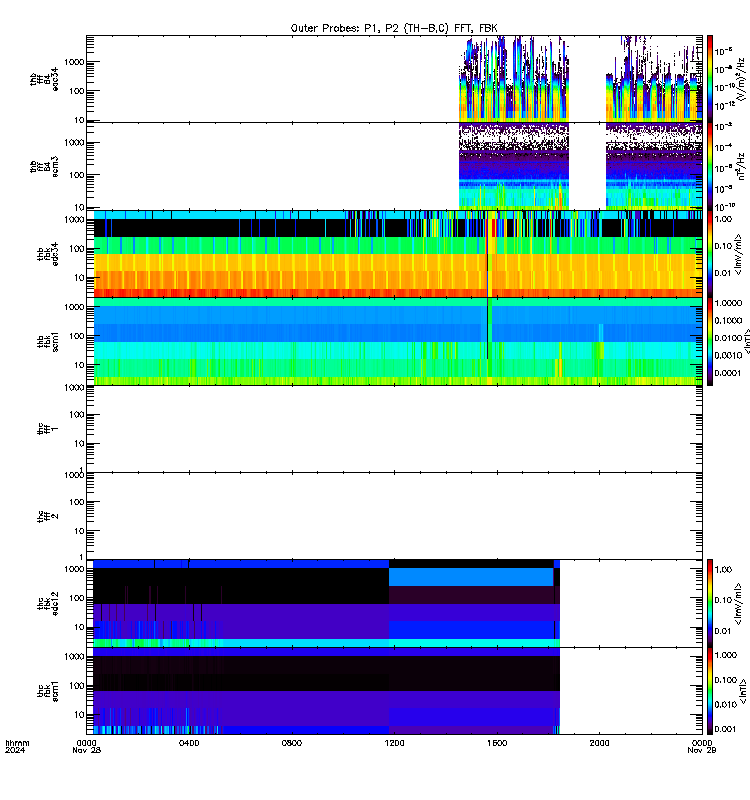Click the '1000' y-axis tick of thc fff 2 panel
This screenshot has height=800, width=750.
click(x=74, y=475)
